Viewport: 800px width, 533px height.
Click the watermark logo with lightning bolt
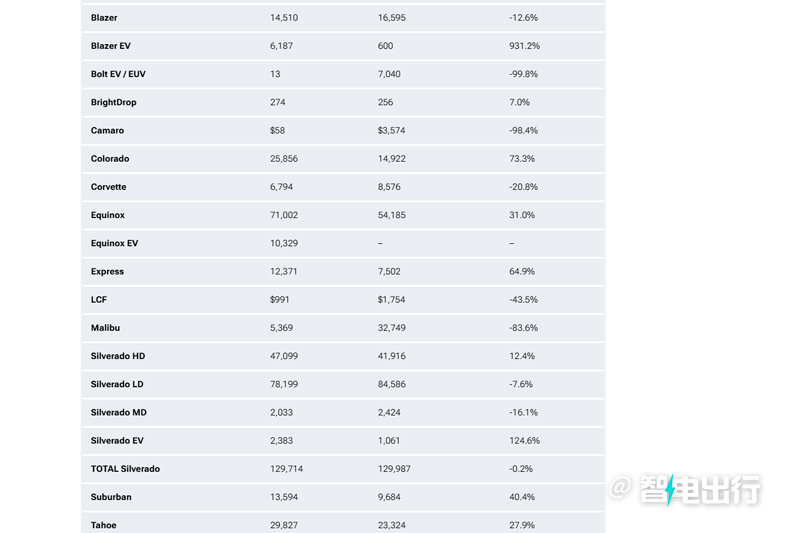click(685, 489)
